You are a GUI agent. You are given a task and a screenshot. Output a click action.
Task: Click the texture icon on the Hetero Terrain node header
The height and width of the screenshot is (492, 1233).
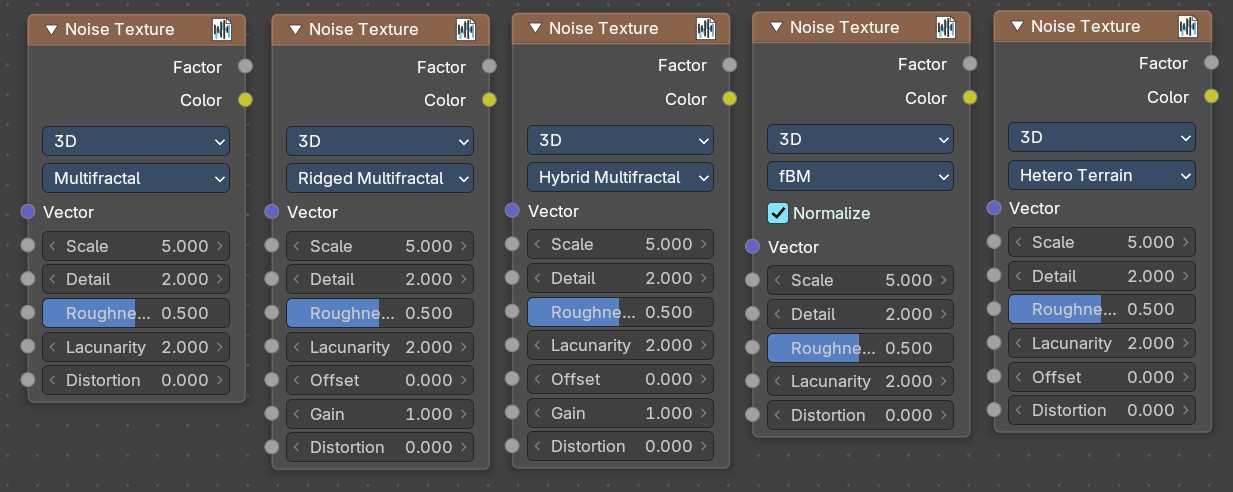(x=1188, y=26)
